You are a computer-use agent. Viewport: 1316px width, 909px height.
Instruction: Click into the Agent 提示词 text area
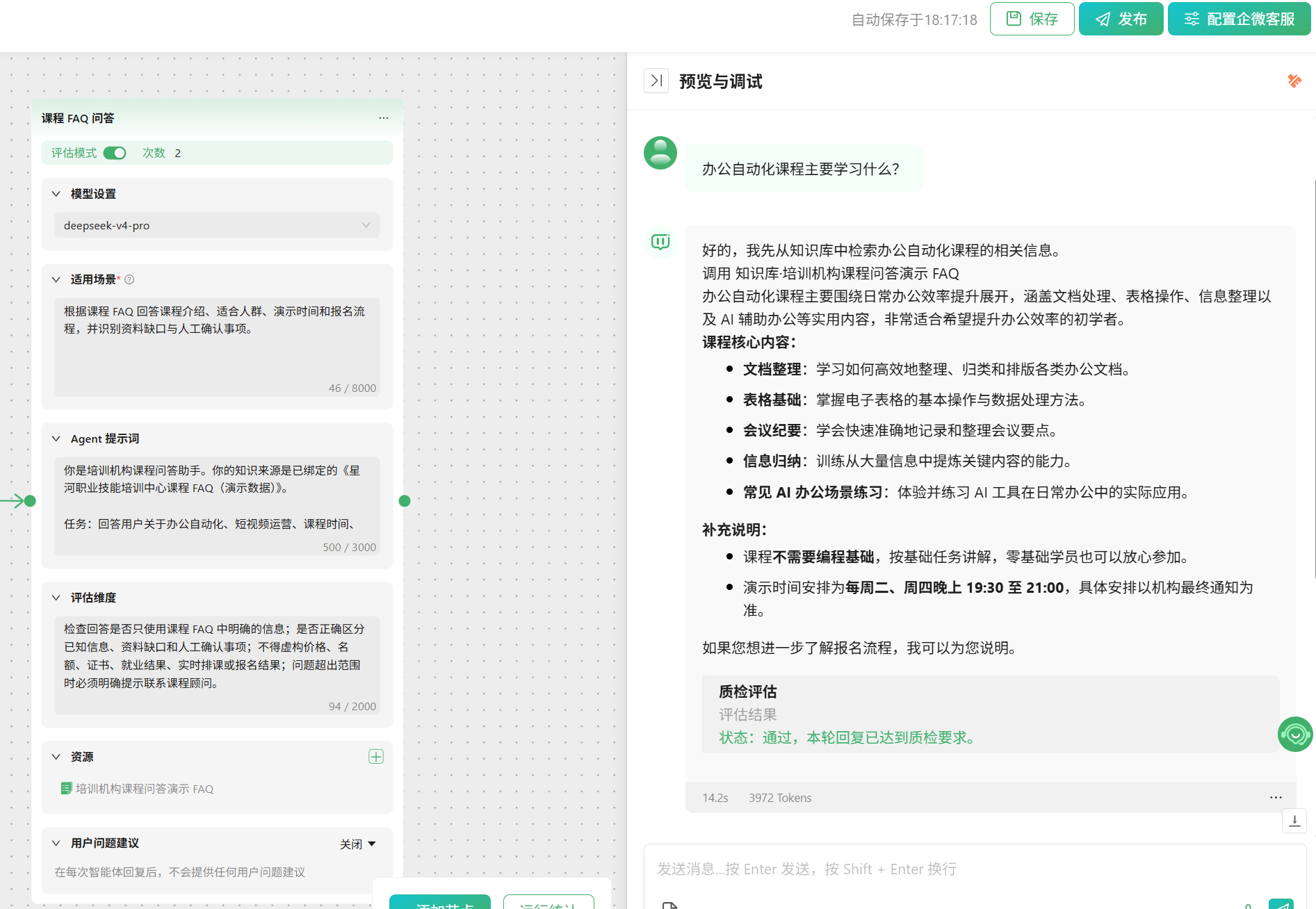217,506
